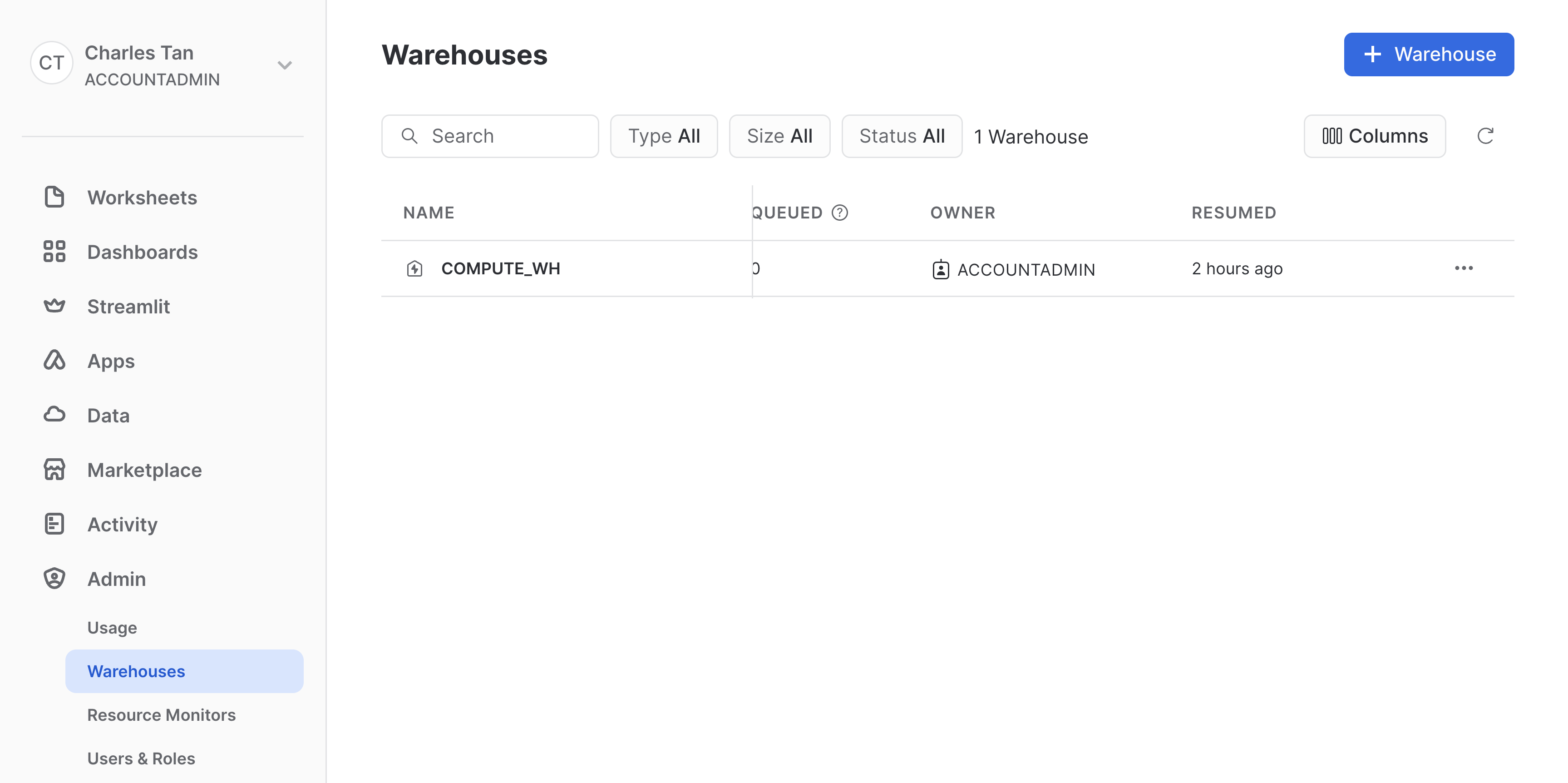Image resolution: width=1568 pixels, height=783 pixels.
Task: Click the Apps icon in sidebar
Action: click(x=54, y=360)
